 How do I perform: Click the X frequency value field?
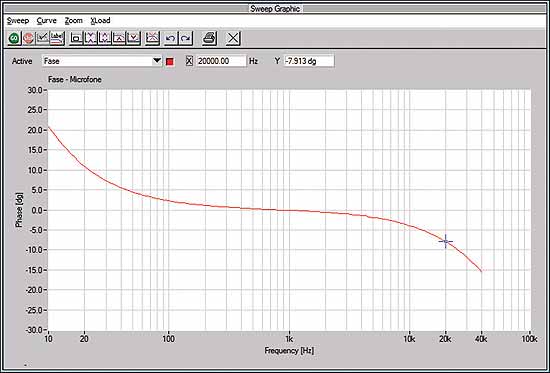(x=221, y=61)
